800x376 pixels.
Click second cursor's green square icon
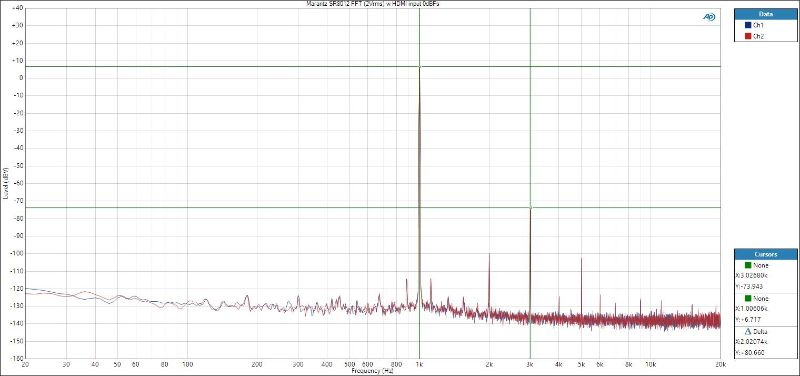click(x=748, y=298)
